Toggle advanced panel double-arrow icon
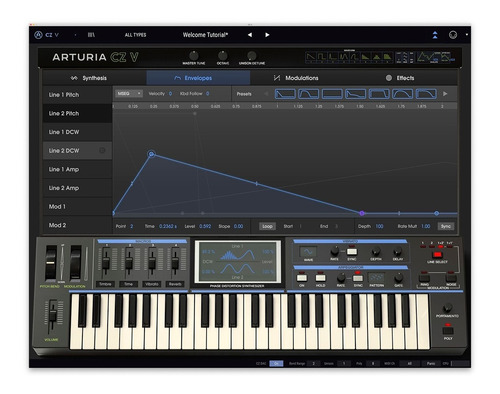Viewport: 500px width, 394px height. pyautogui.click(x=435, y=35)
